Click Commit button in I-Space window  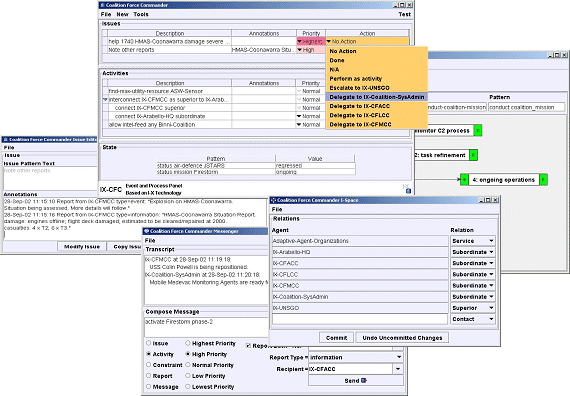click(x=336, y=338)
